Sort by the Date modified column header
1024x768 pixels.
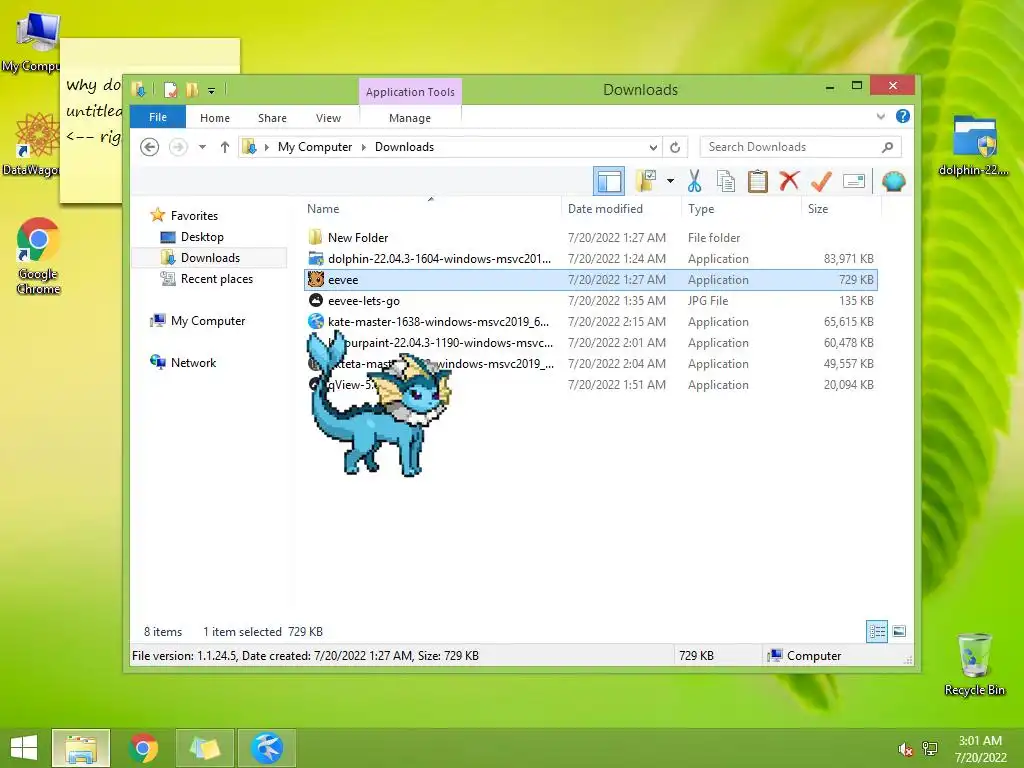(x=605, y=209)
